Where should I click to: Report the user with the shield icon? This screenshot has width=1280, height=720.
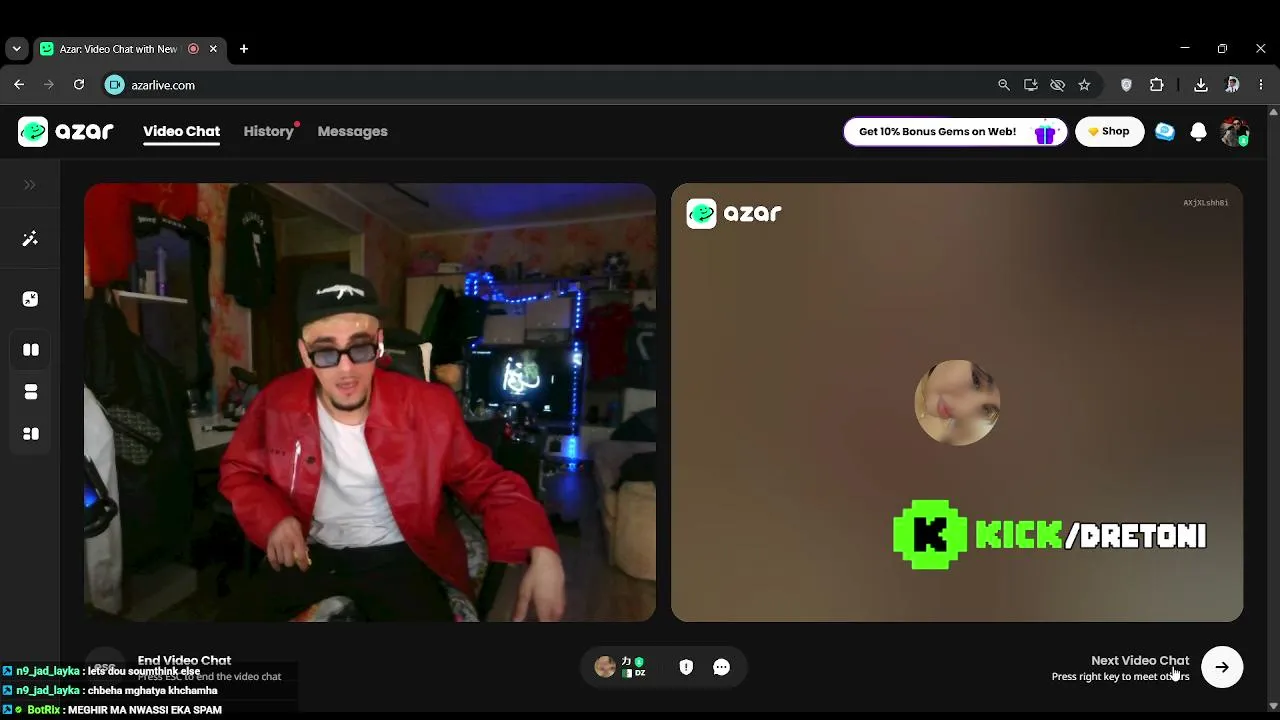(x=686, y=667)
